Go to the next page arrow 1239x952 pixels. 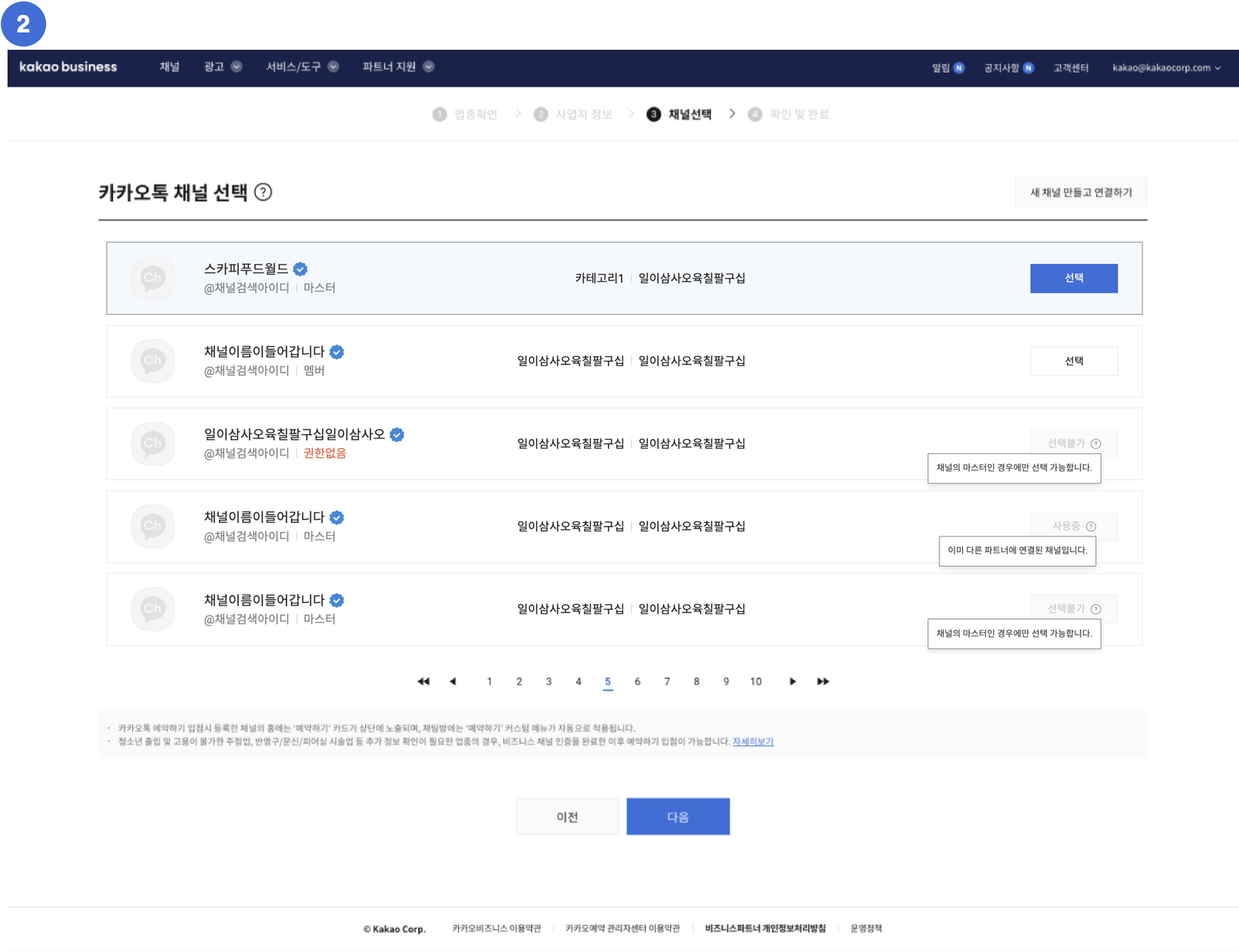792,681
